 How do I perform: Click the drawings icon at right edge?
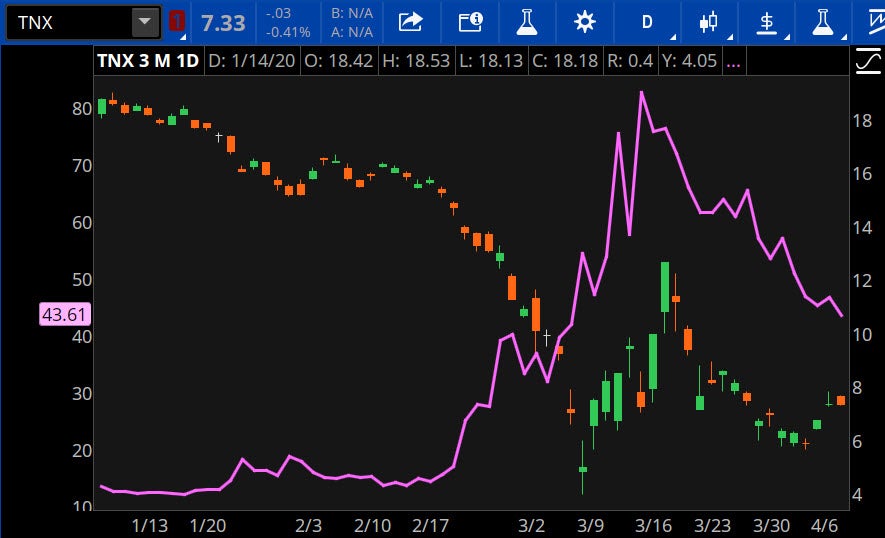[875, 22]
